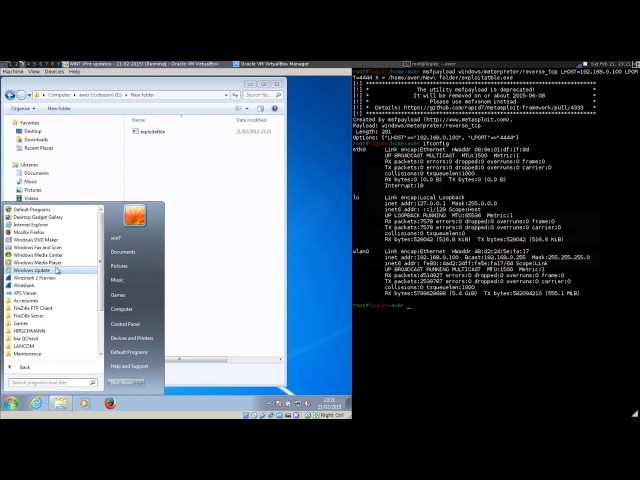640x480 pixels.
Task: Launch Wireshark from the programs list
Action: tap(24, 285)
